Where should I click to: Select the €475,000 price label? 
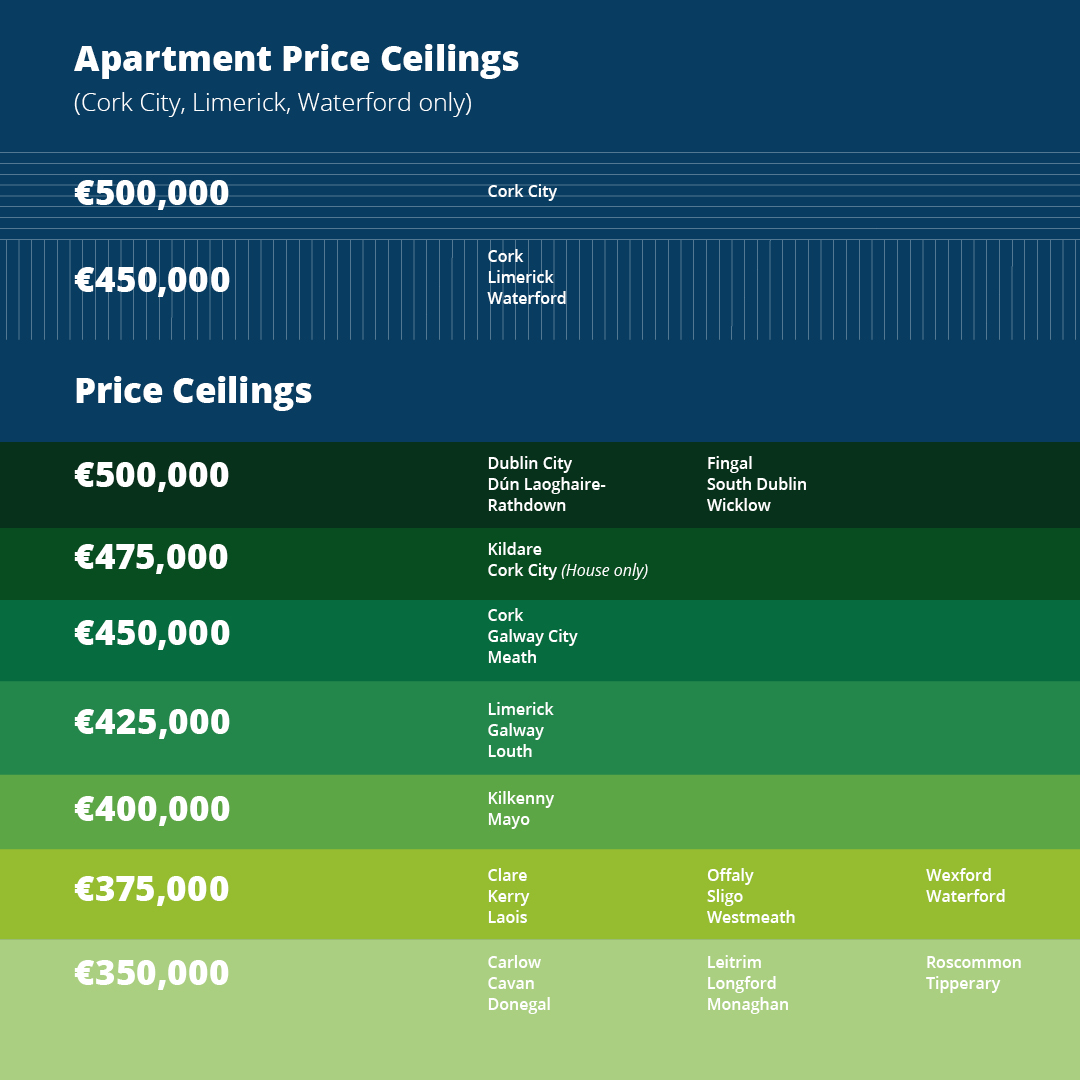coord(151,557)
